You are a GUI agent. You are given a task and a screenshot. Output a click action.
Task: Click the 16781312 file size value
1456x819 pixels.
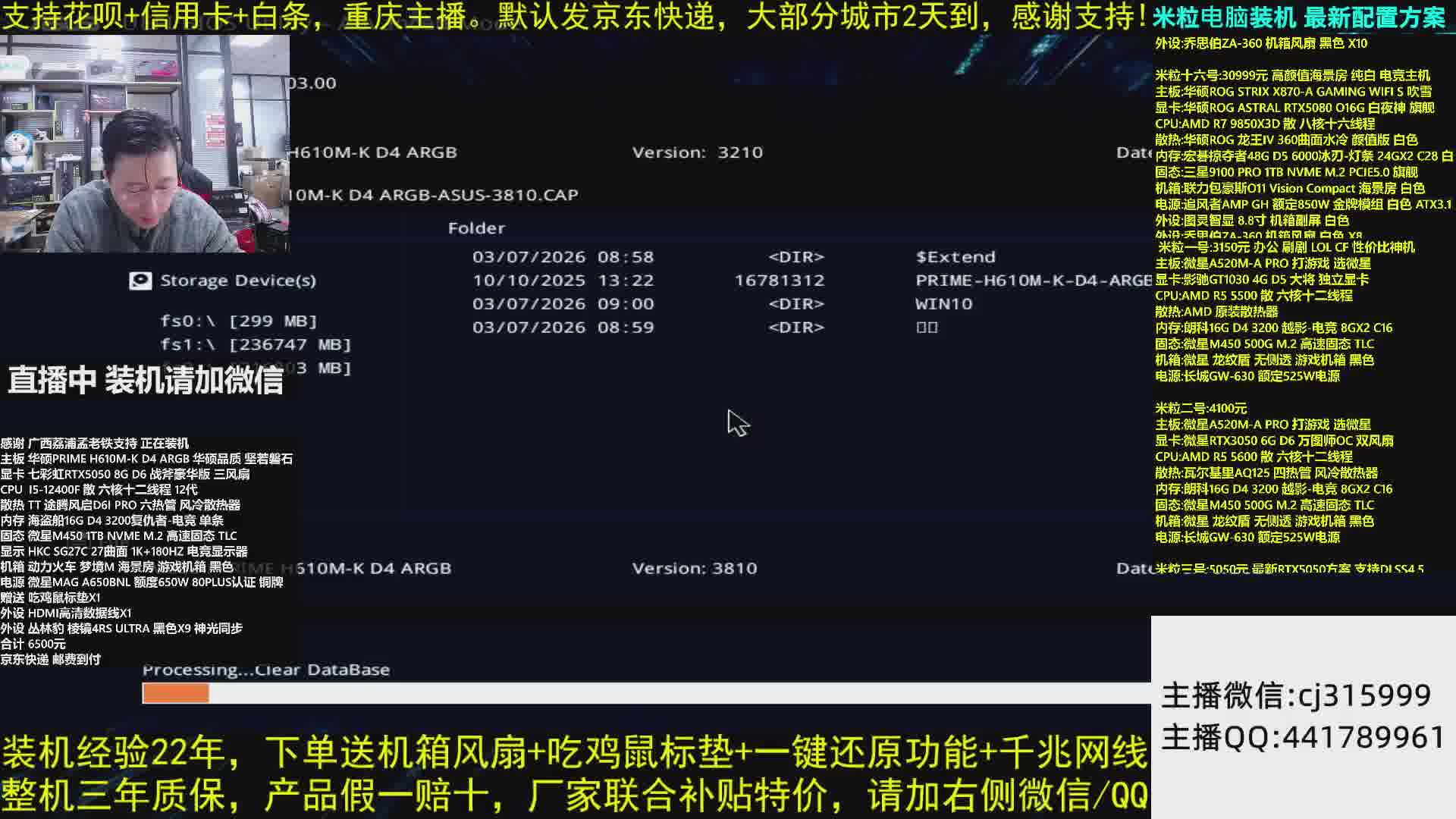(x=779, y=281)
